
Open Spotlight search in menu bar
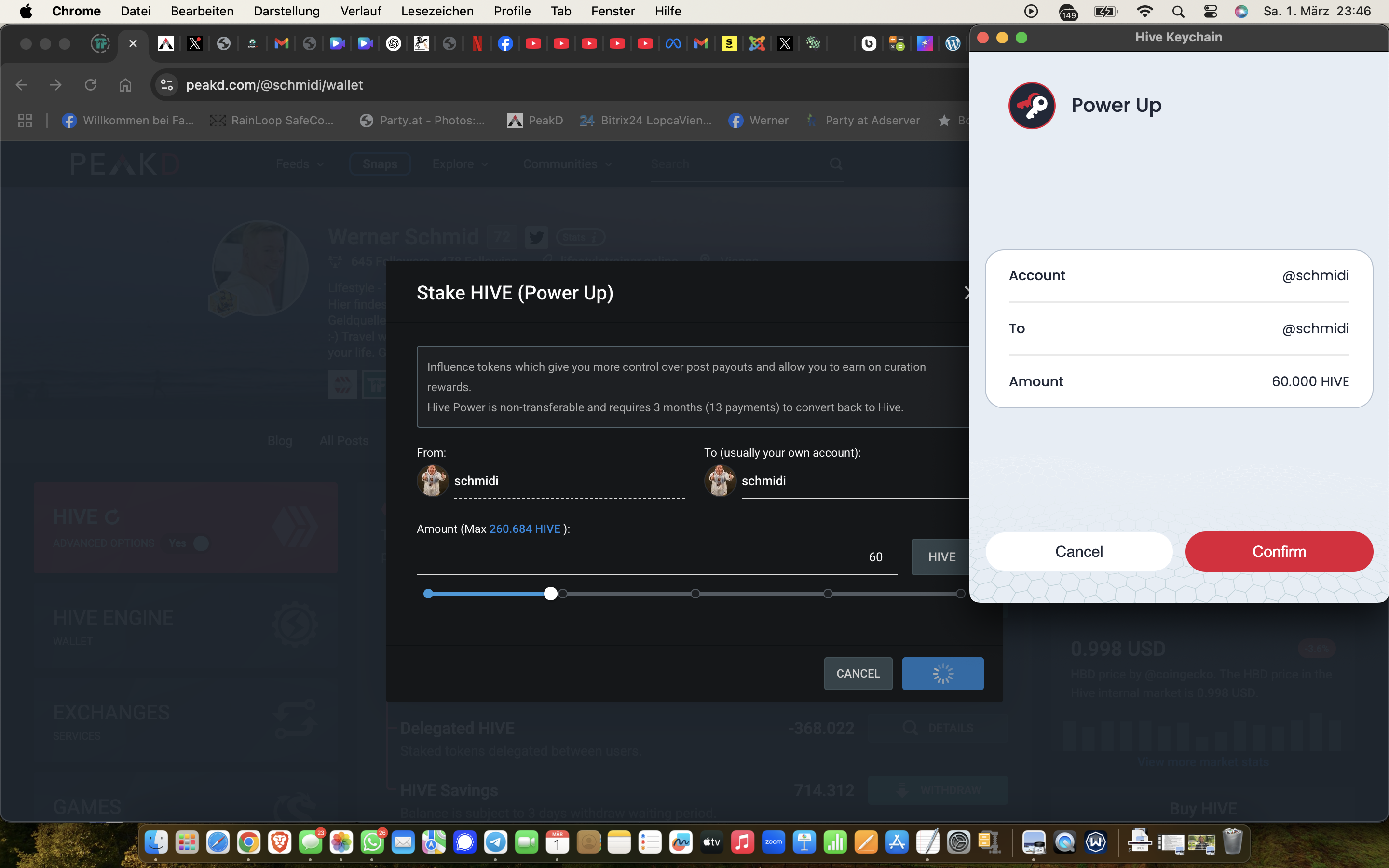coord(1178,11)
